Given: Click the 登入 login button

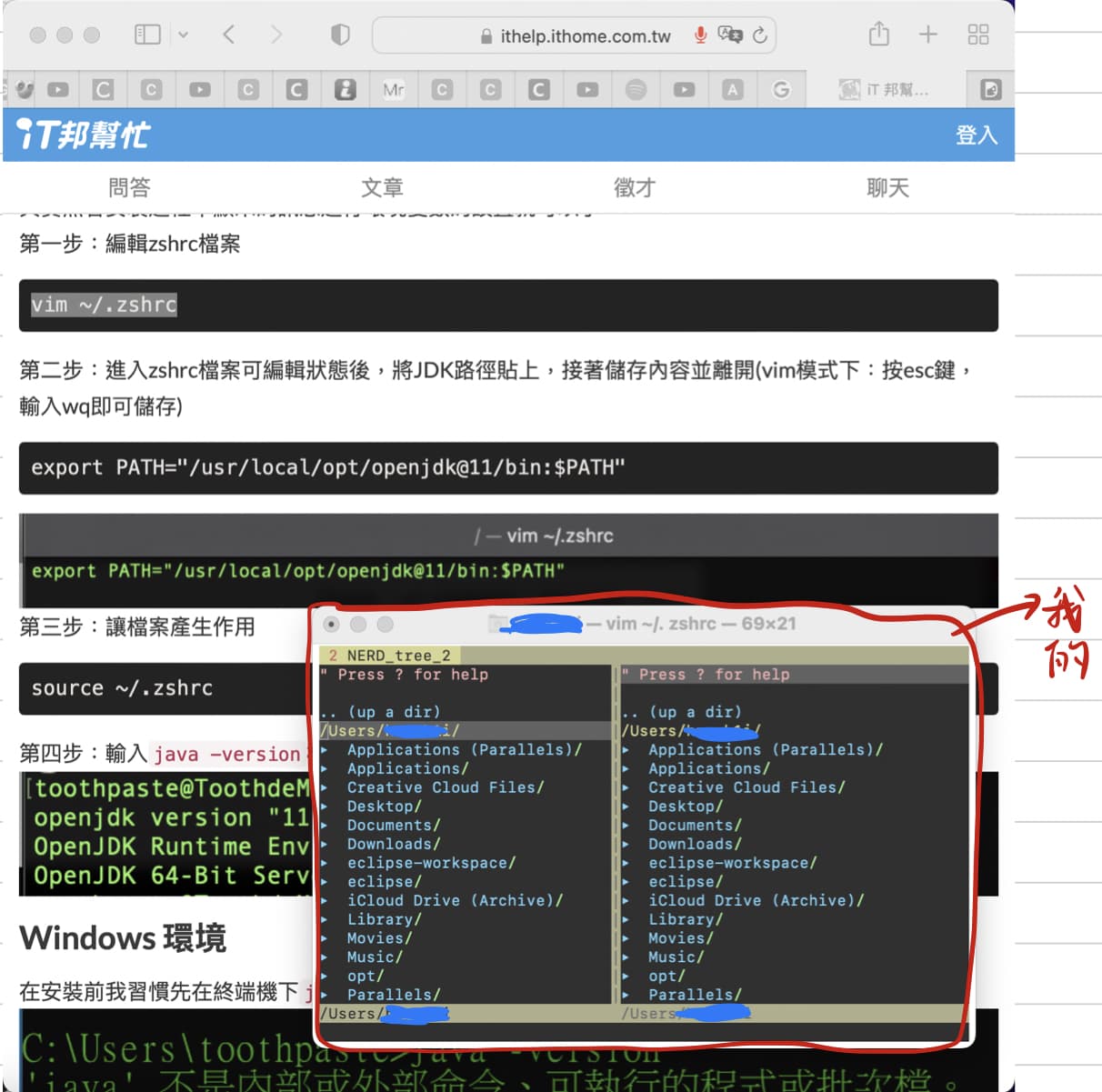Looking at the screenshot, I should [x=977, y=135].
